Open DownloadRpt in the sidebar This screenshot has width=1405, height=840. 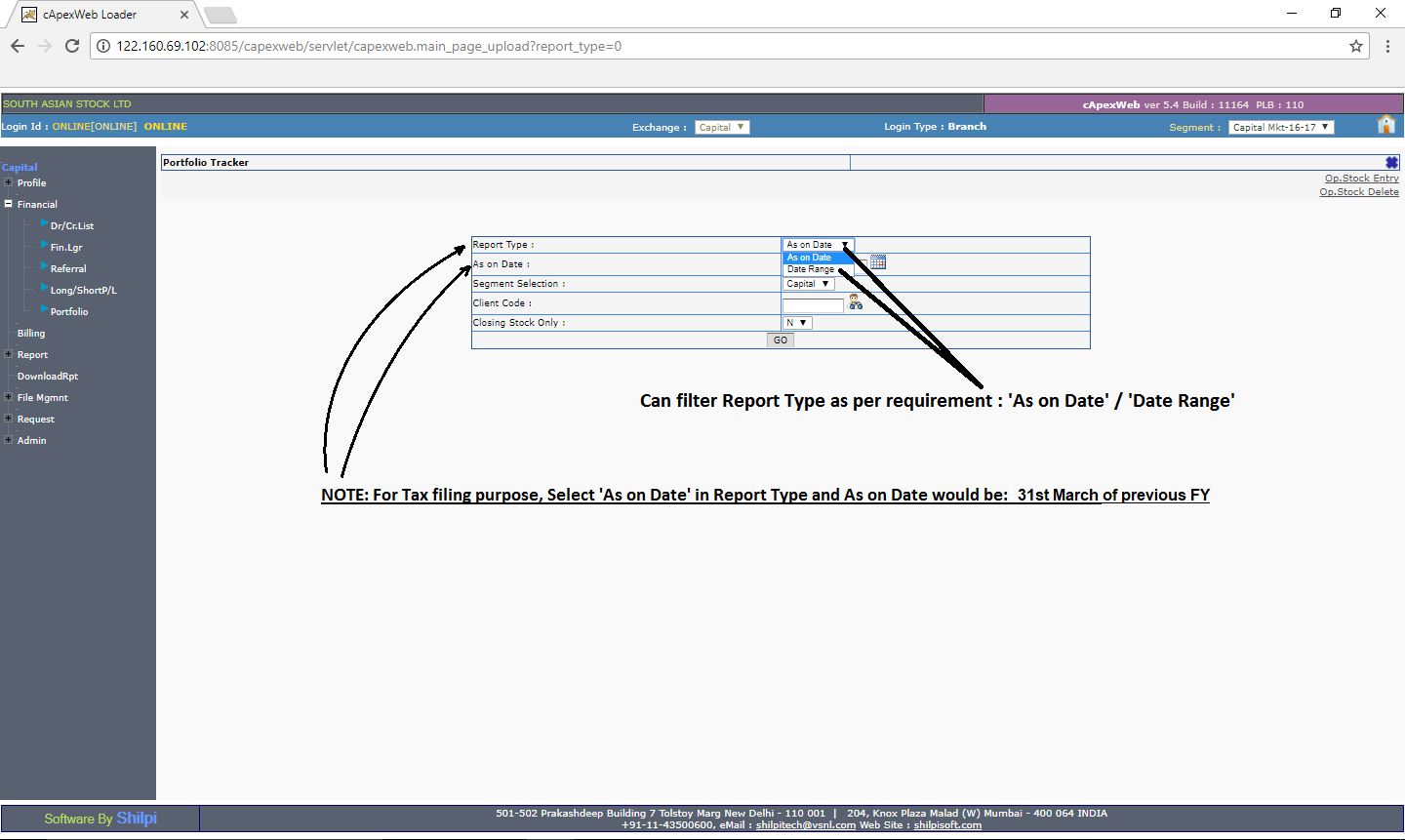[48, 377]
